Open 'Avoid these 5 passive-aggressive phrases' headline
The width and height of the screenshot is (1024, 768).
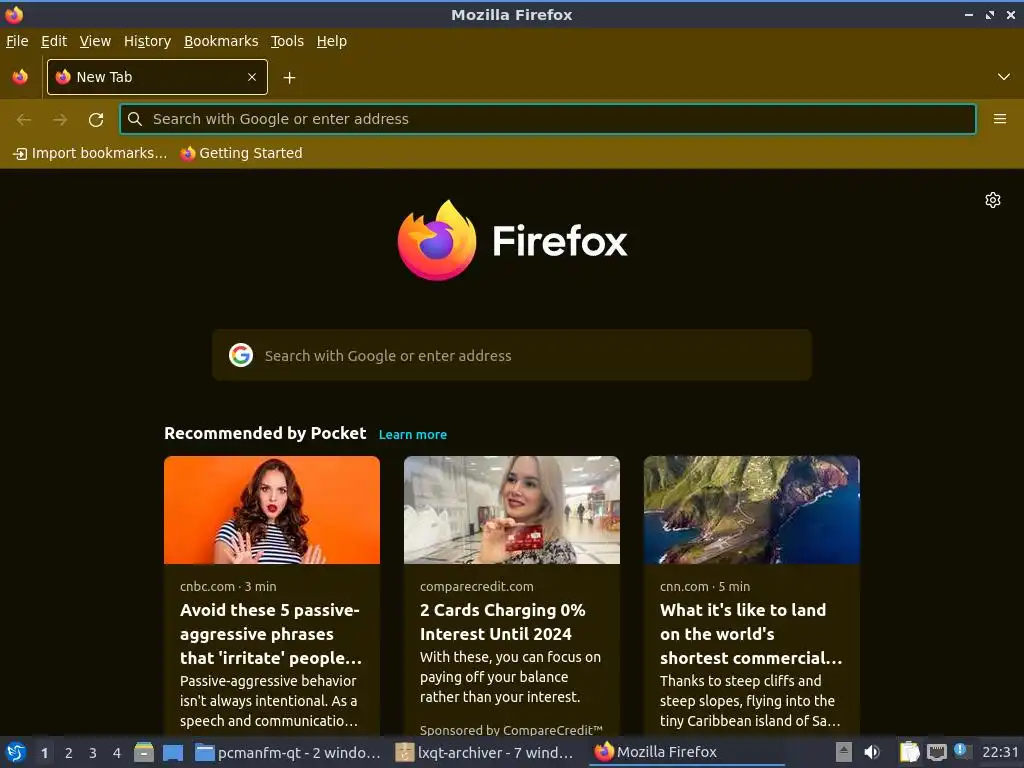(x=271, y=634)
